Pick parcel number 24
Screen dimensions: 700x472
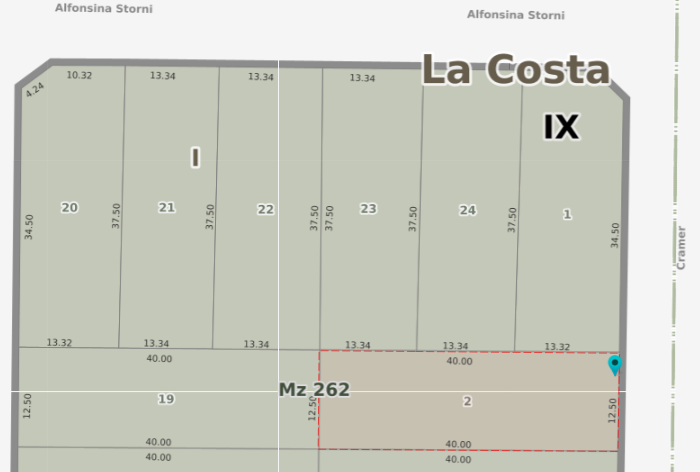coord(467,210)
